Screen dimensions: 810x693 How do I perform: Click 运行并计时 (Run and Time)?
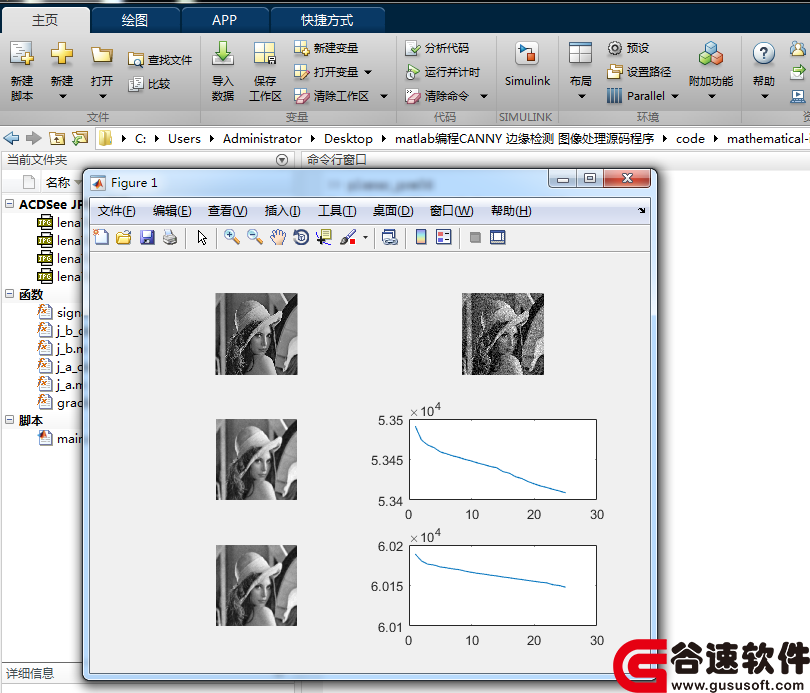[443, 72]
